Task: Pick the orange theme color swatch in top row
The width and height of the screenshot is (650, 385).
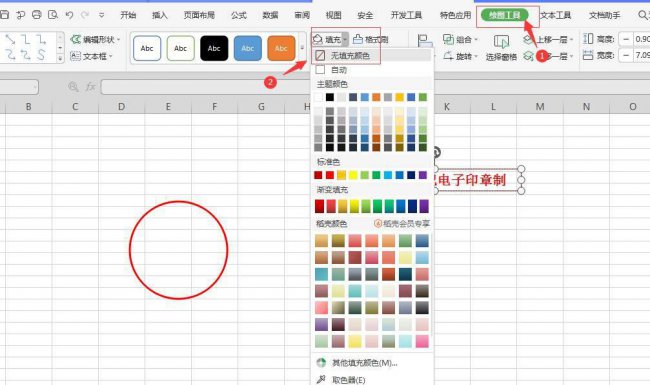Action: [x=376, y=97]
